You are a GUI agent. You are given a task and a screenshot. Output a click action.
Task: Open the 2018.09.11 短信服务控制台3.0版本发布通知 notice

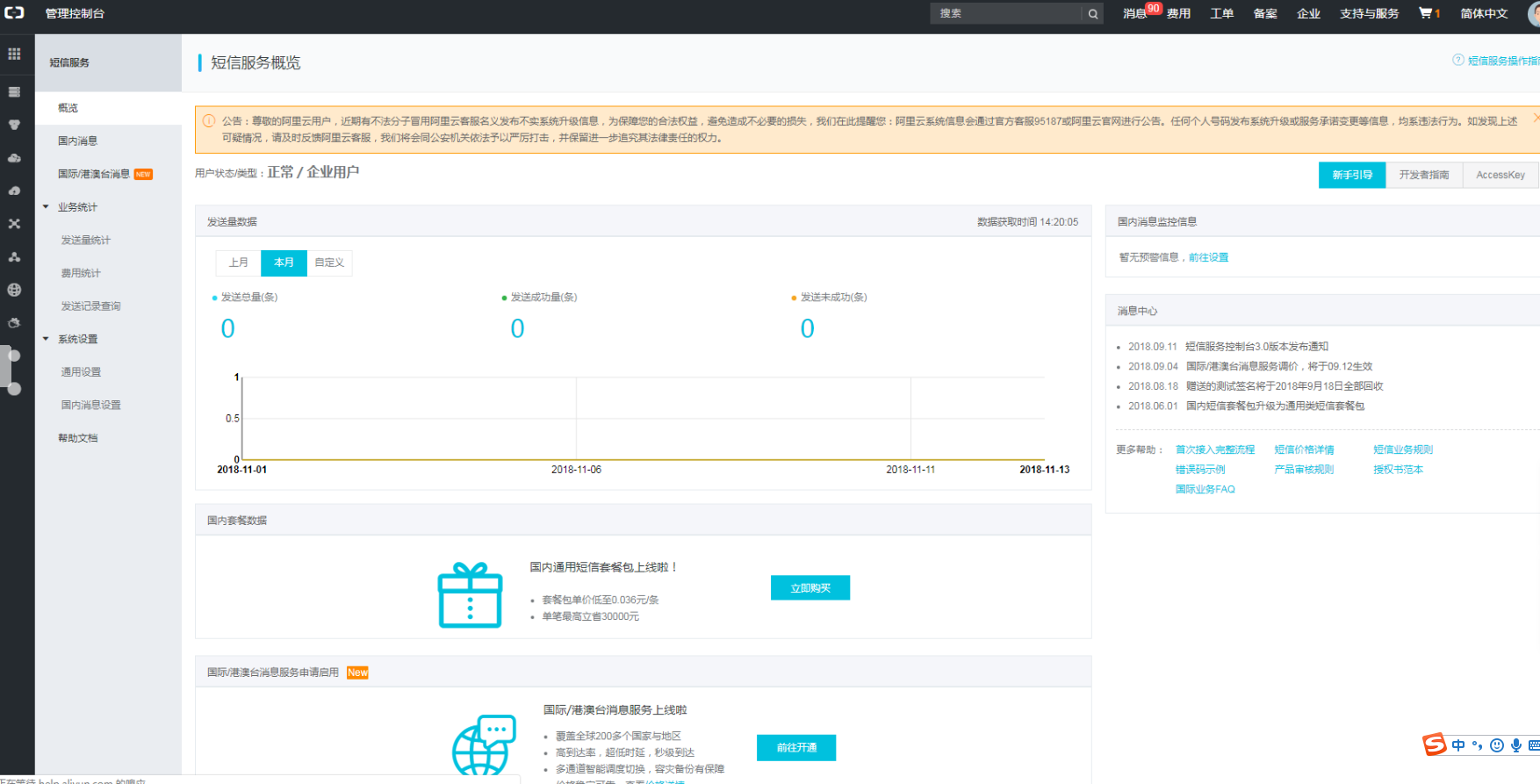[x=1228, y=347]
